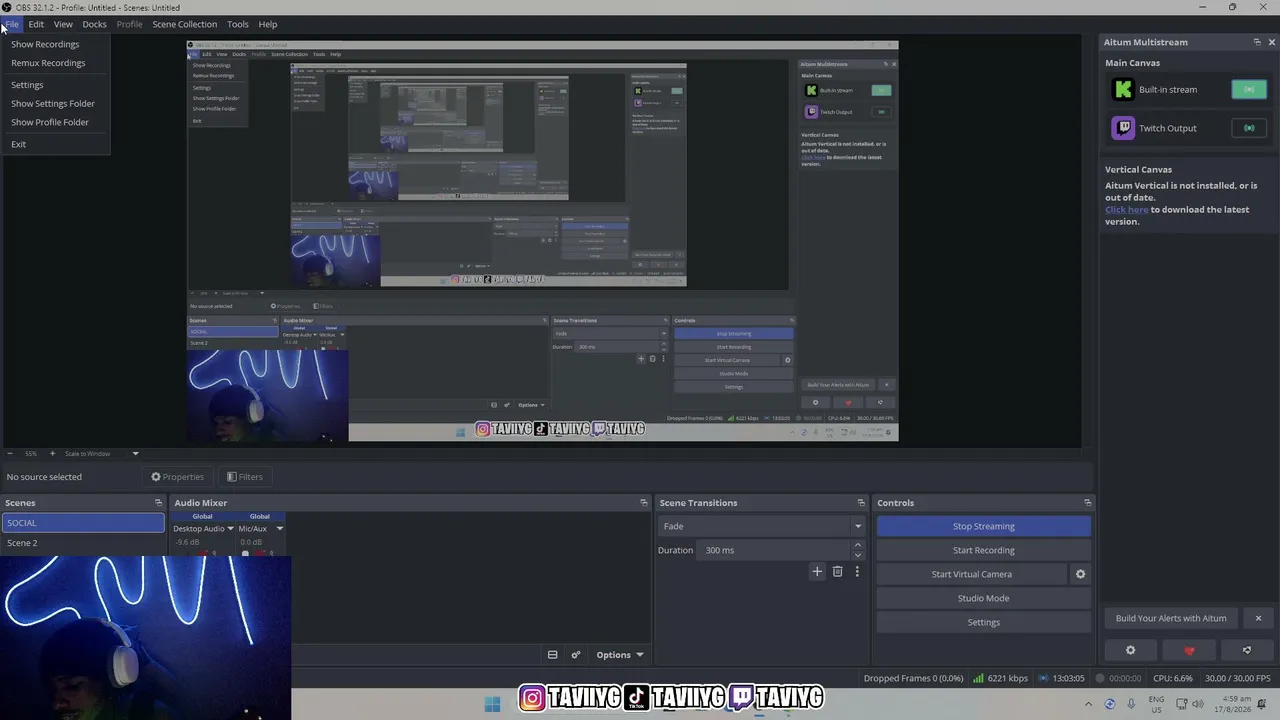
Task: Decrease transition duration with down arrow
Action: point(857,555)
